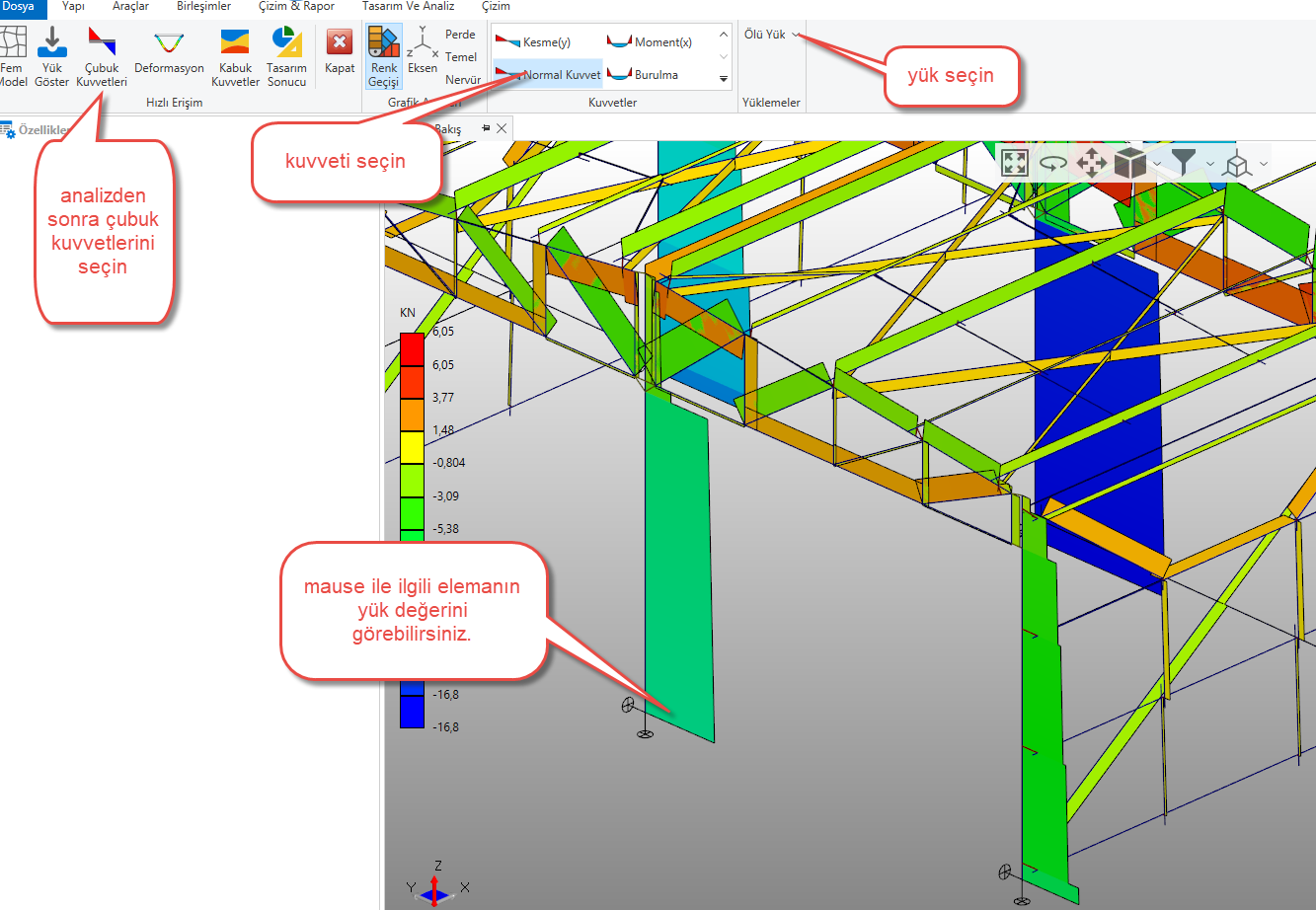Select the pan arrows tool
The width and height of the screenshot is (1316, 910).
1091,163
